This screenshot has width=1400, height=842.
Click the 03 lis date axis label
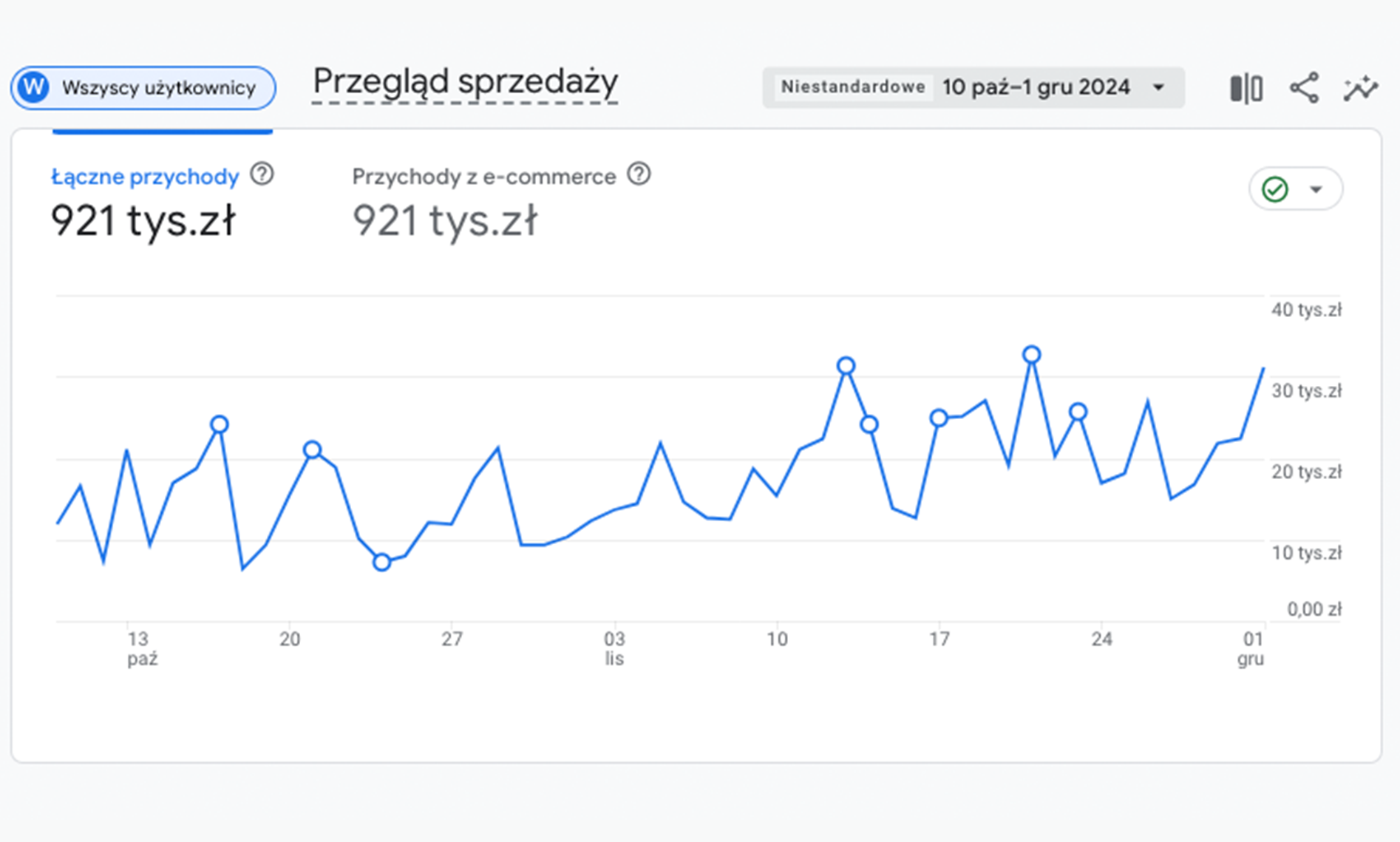(614, 648)
